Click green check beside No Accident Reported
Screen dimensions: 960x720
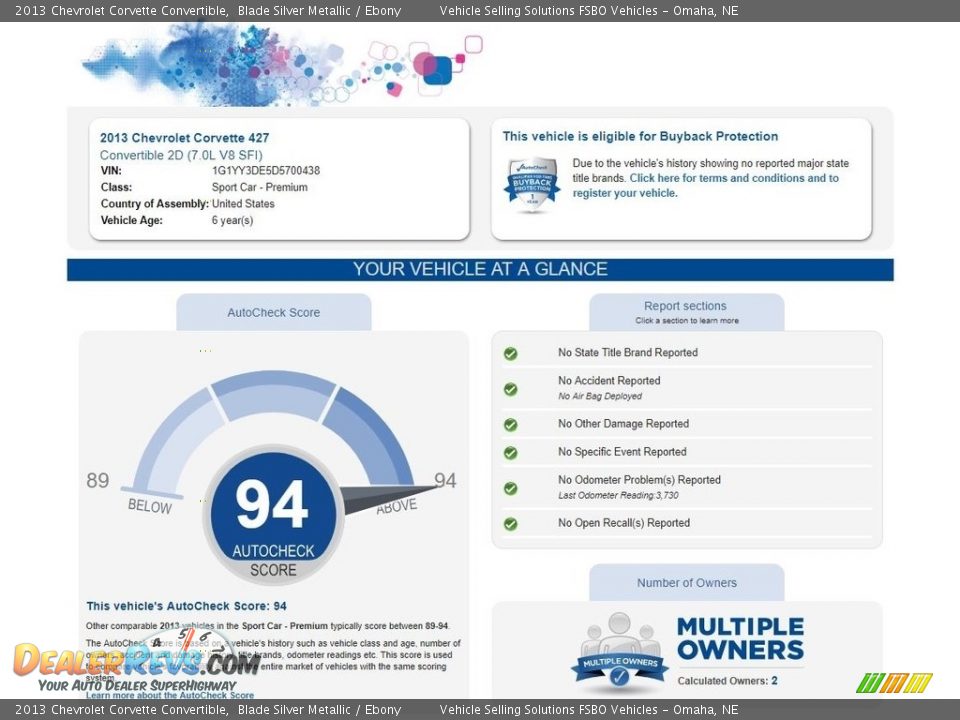(511, 389)
